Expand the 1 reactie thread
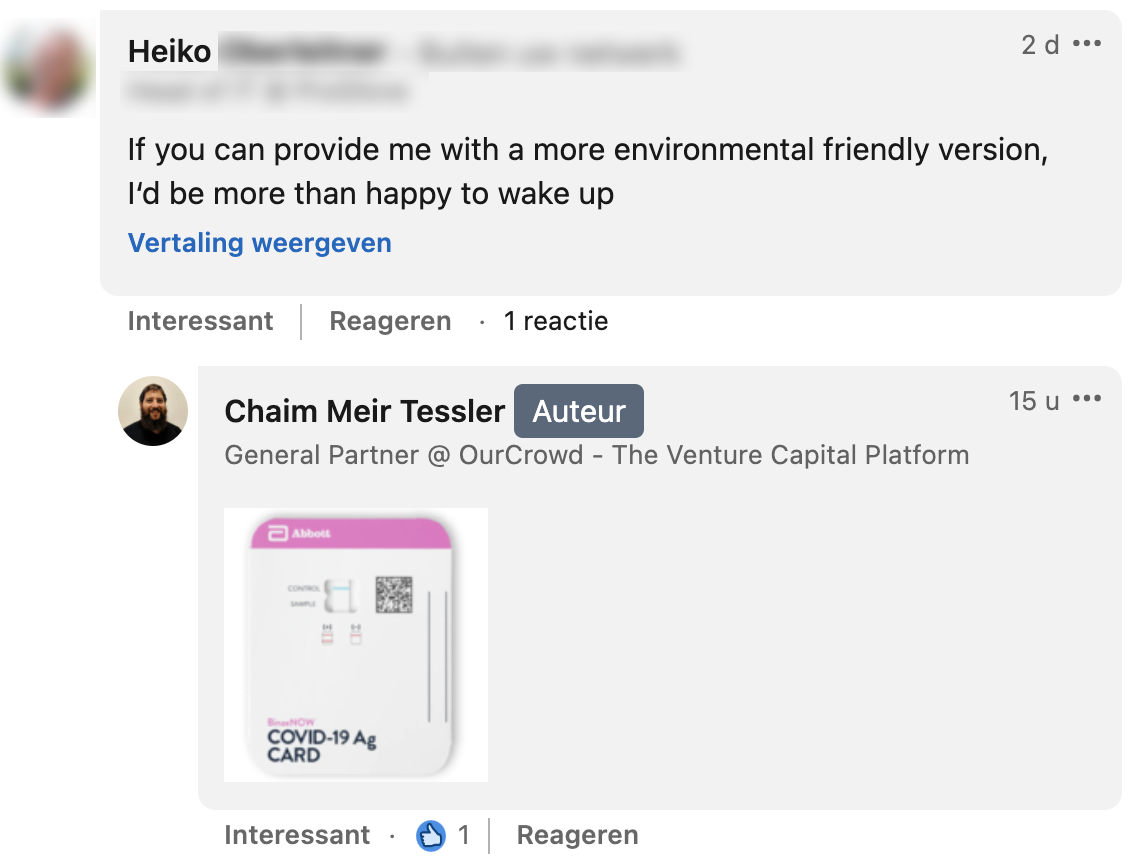The width and height of the screenshot is (1136, 868). point(556,321)
